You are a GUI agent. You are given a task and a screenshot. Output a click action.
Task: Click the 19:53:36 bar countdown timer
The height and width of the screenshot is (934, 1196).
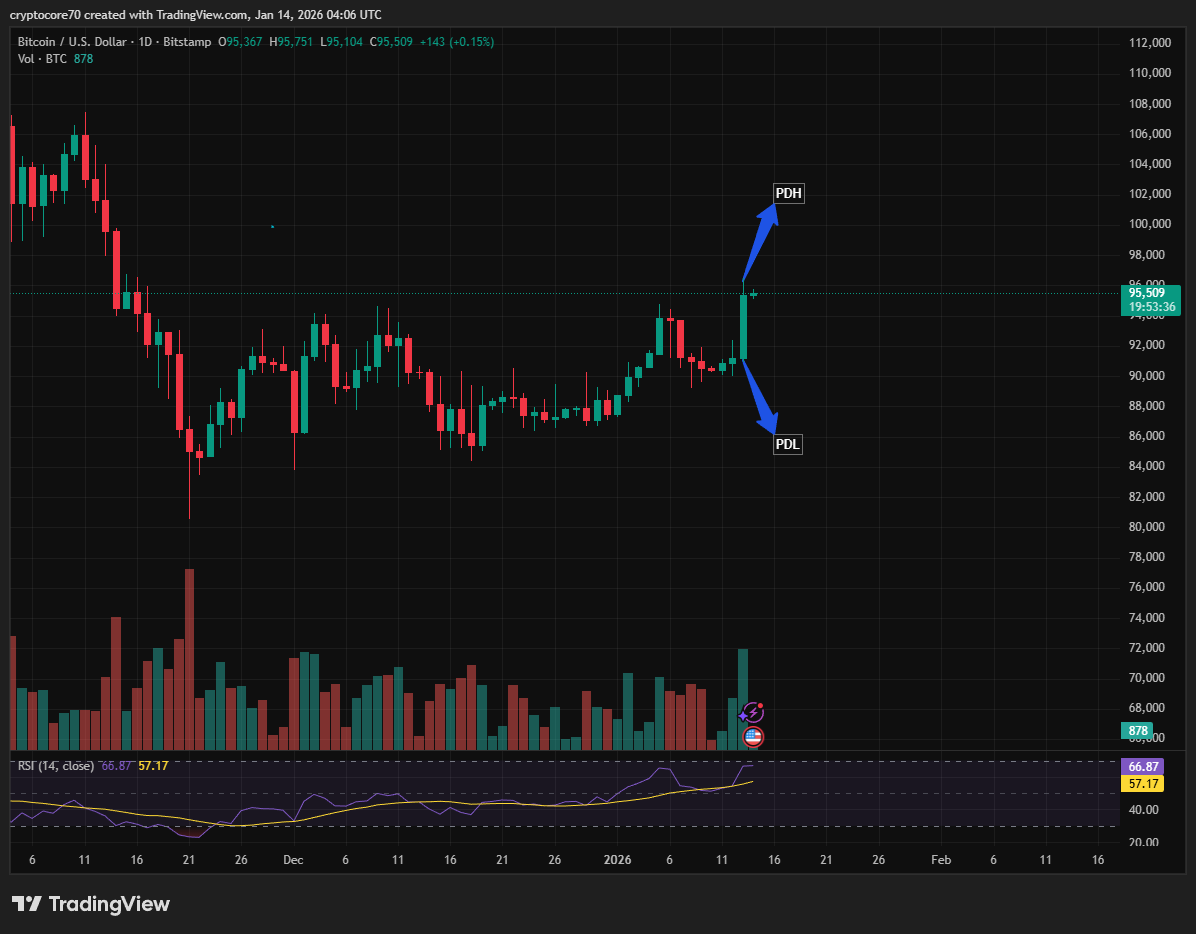coord(1150,308)
